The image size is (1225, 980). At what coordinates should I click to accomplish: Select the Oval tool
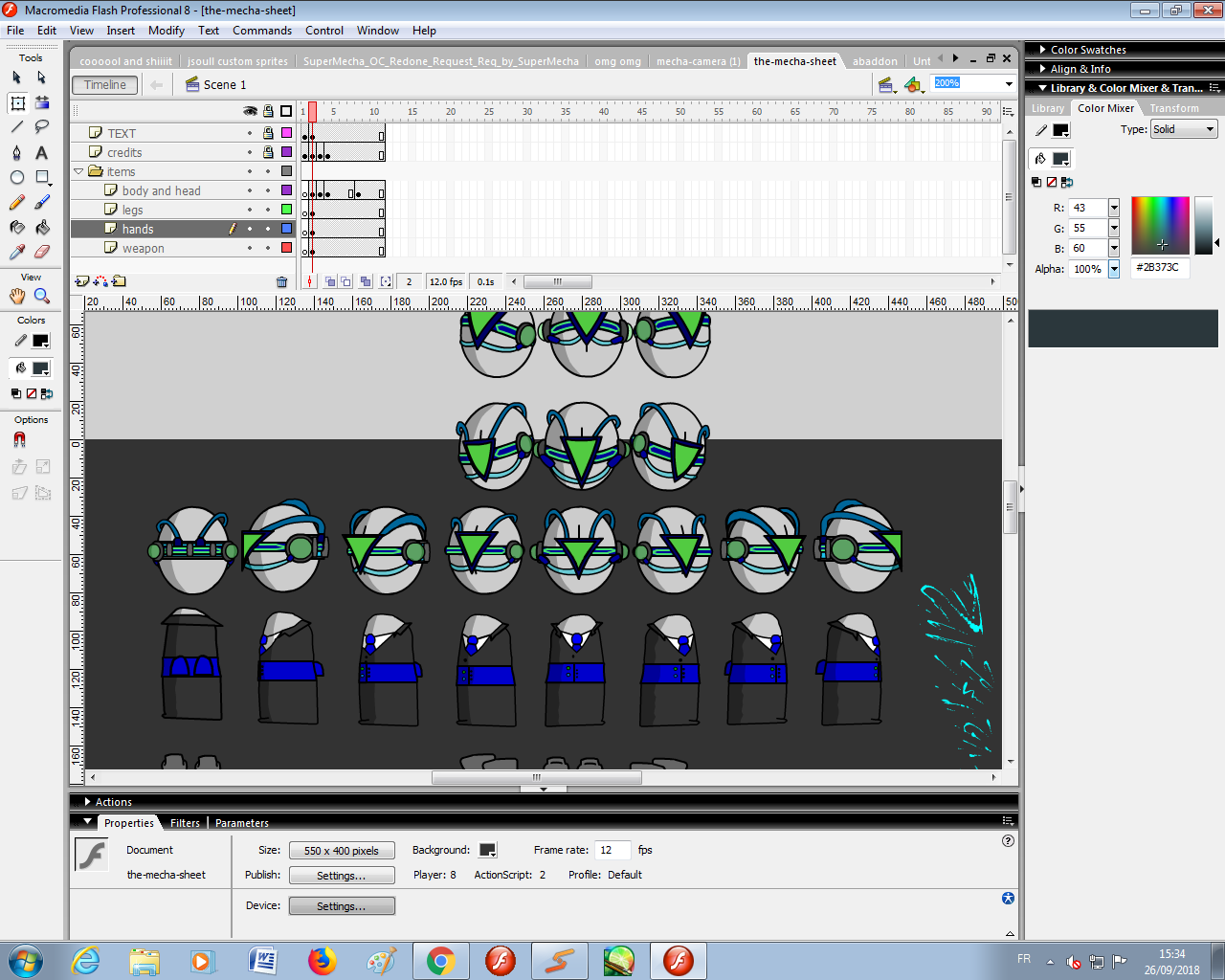17,177
